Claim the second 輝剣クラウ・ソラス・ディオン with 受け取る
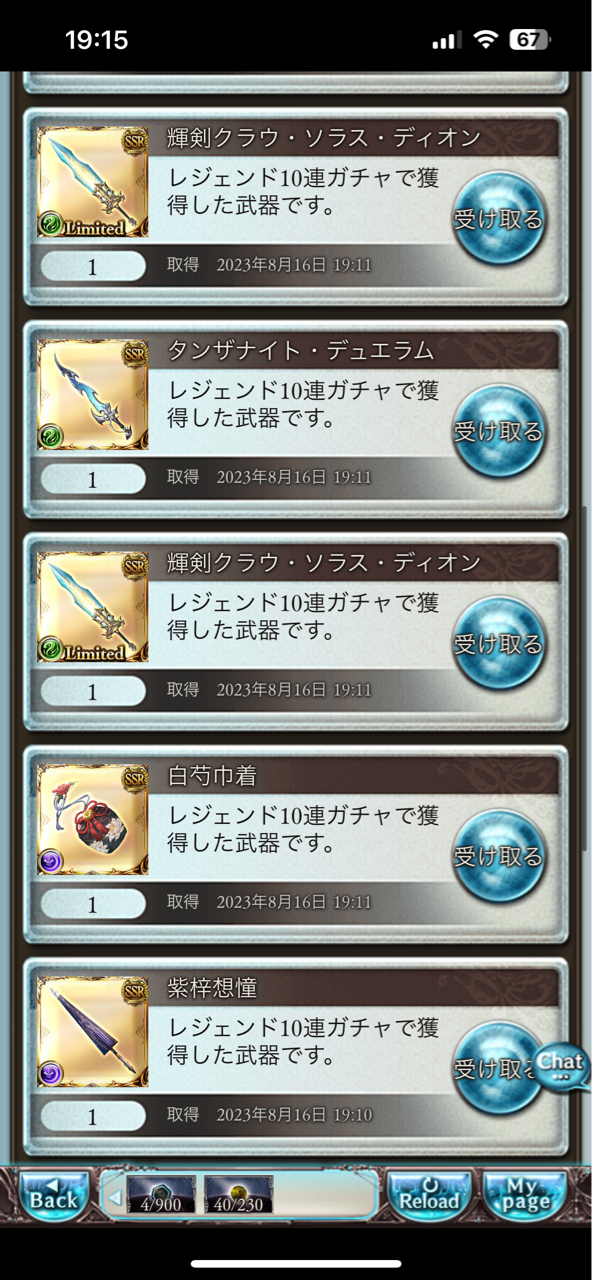This screenshot has width=592, height=1280. pos(498,643)
